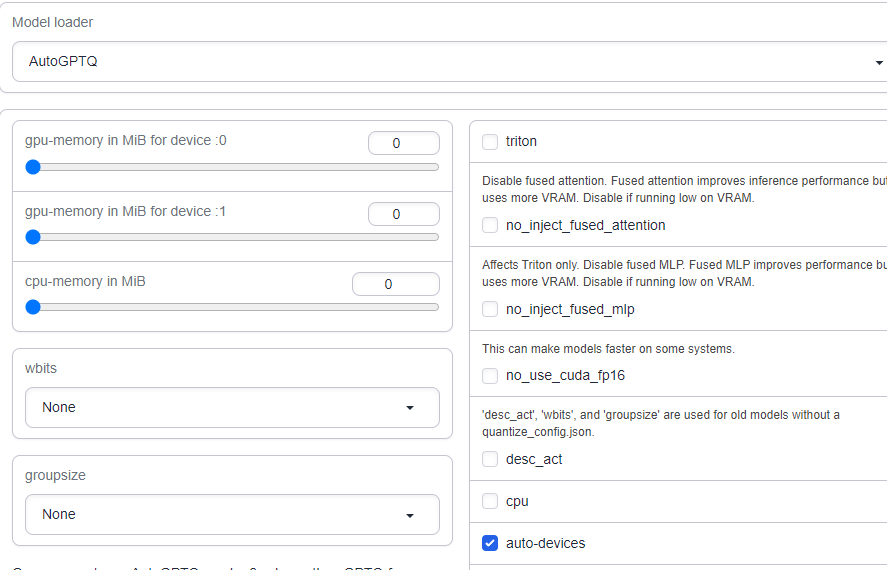
Task: Click the Model loader dropdown caret arrow
Action: (878, 62)
